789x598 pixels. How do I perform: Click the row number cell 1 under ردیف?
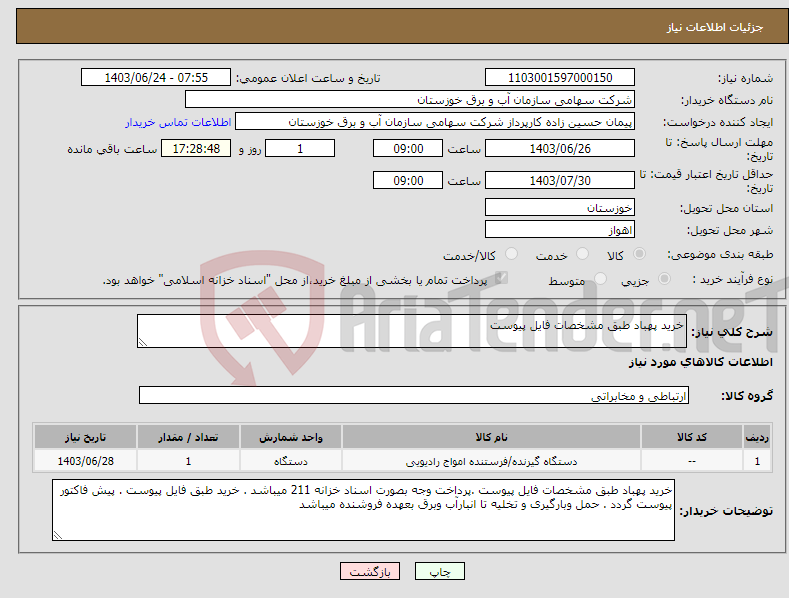[757, 461]
